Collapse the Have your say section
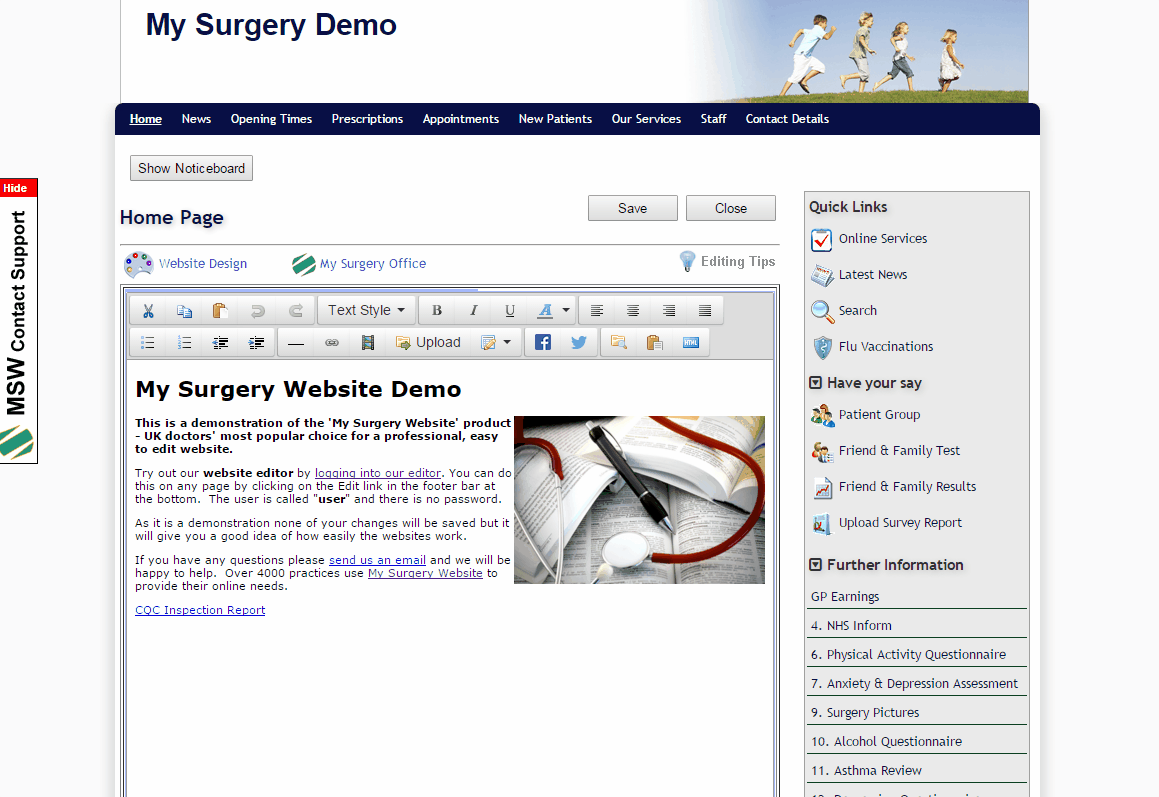The image size is (1159, 797). [x=816, y=383]
